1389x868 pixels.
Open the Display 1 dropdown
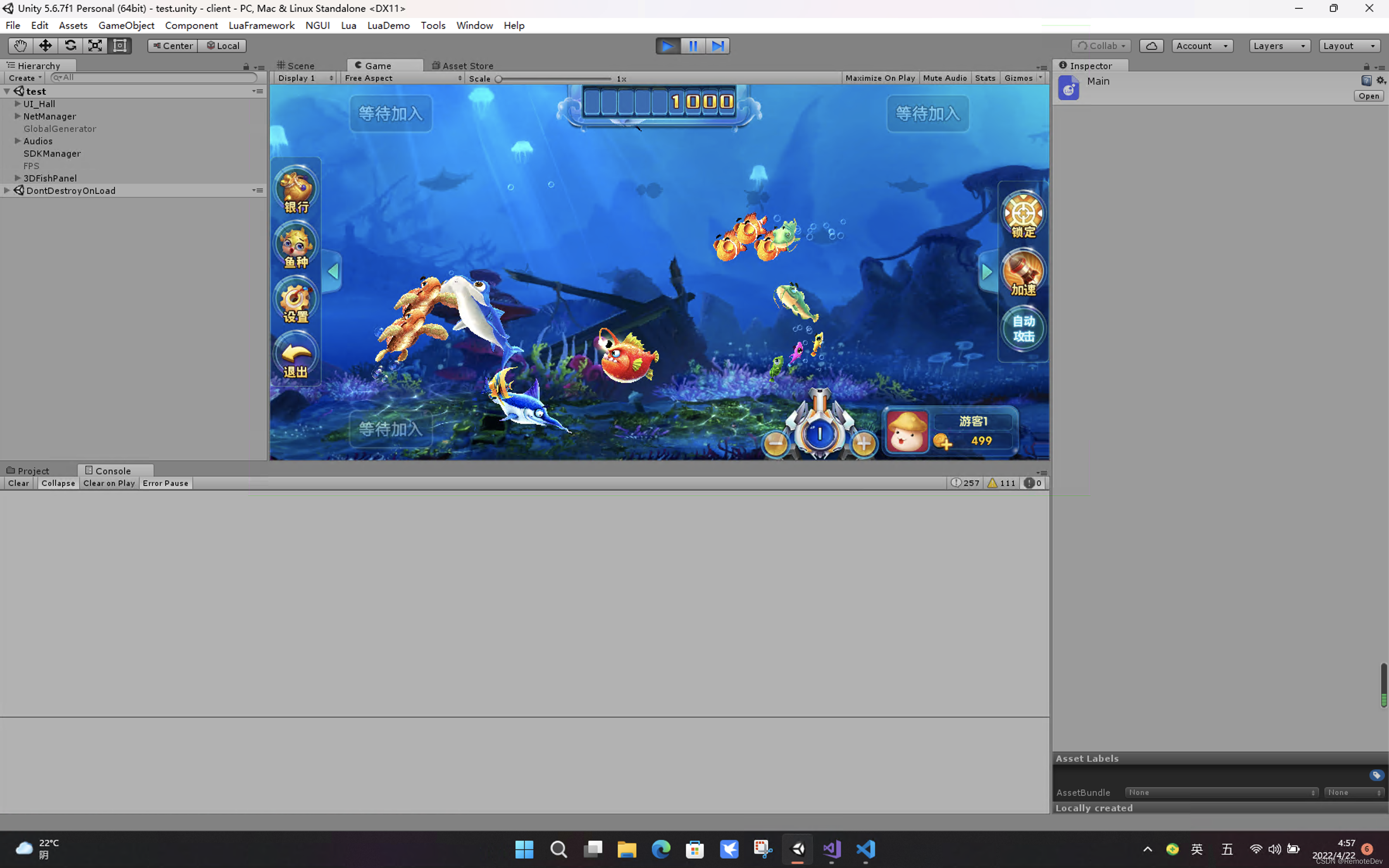pos(305,78)
